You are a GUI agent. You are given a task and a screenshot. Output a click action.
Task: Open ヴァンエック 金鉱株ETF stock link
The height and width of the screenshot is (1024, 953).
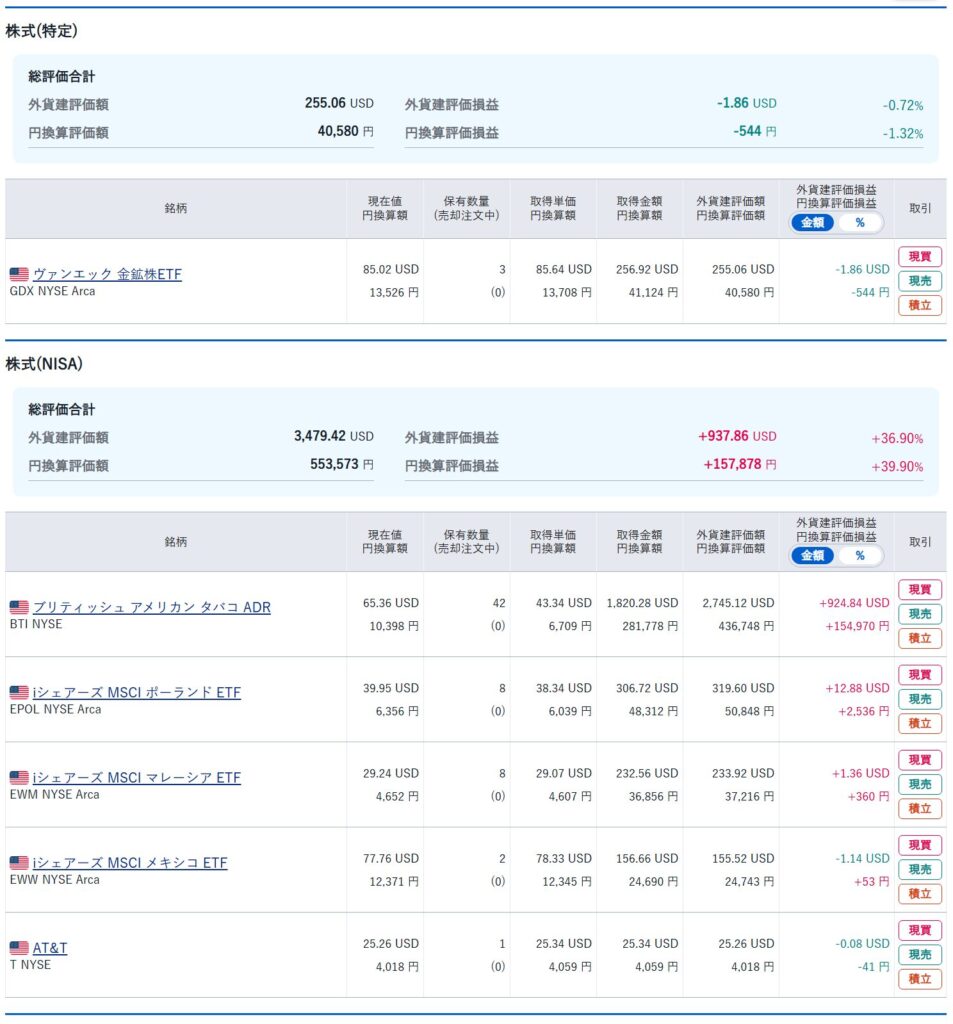coord(107,274)
